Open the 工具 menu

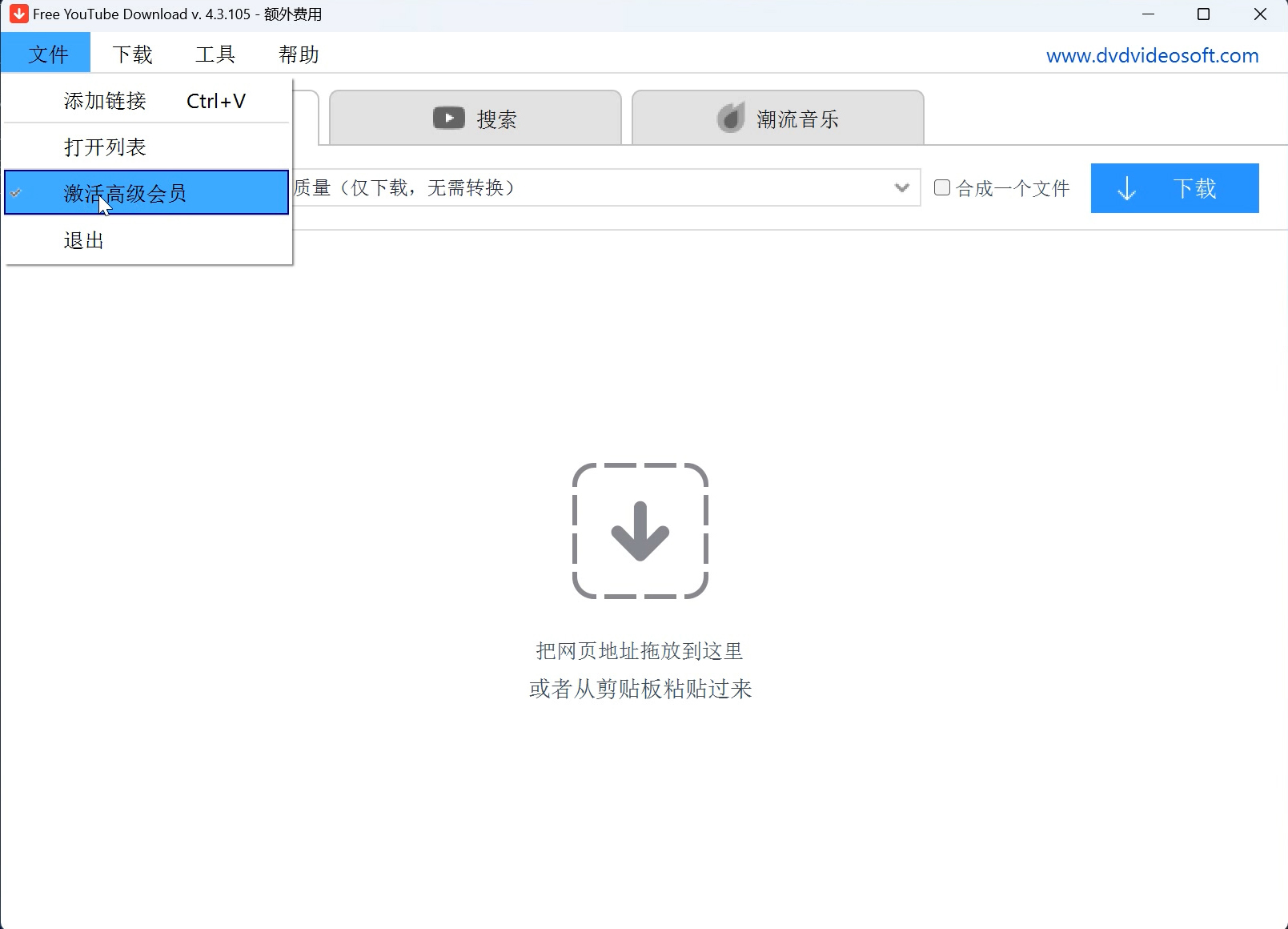[215, 54]
